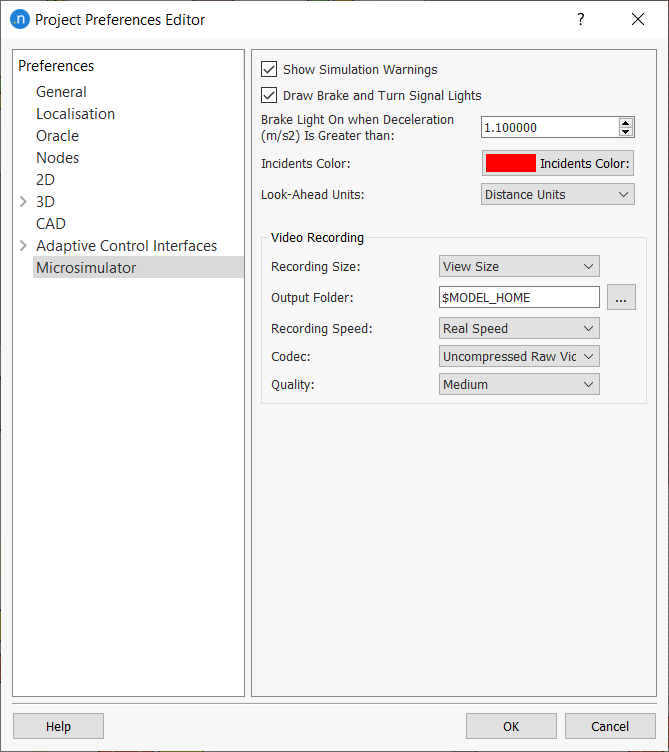Toggle Show Simulation Warnings checkbox
This screenshot has width=669, height=752.
click(x=269, y=69)
